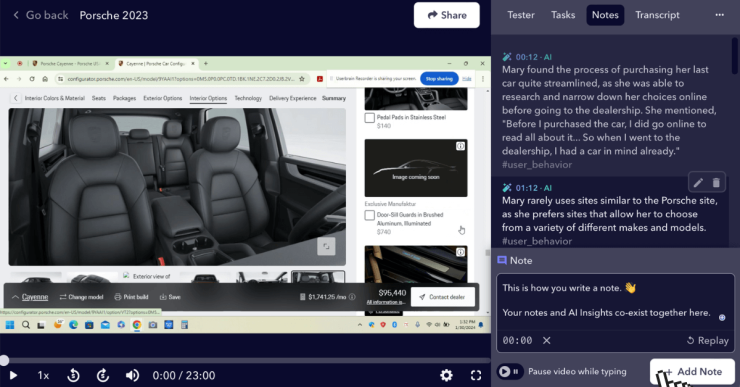Open the Transcript tab

(657, 15)
